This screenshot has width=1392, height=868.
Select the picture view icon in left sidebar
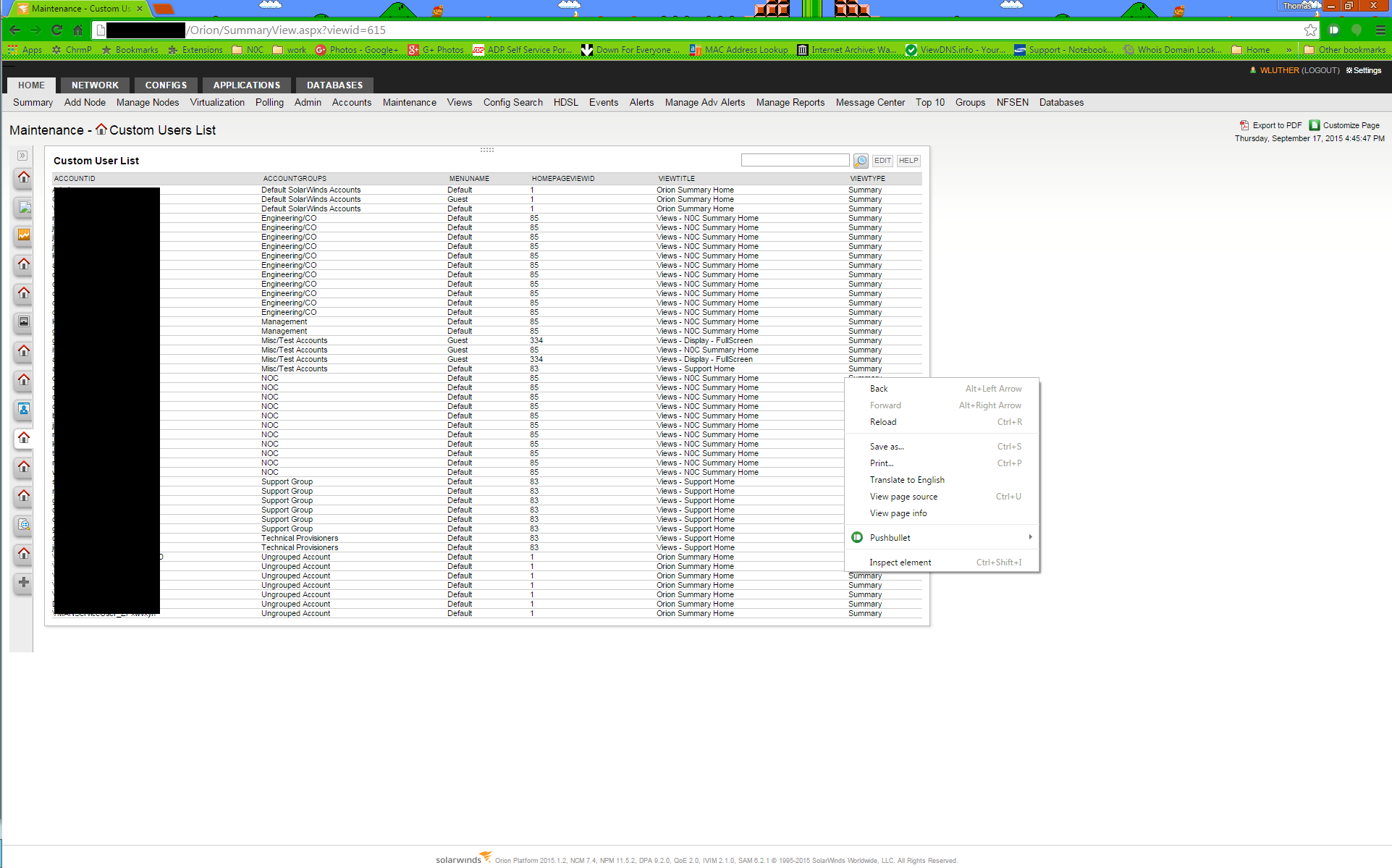pos(23,208)
